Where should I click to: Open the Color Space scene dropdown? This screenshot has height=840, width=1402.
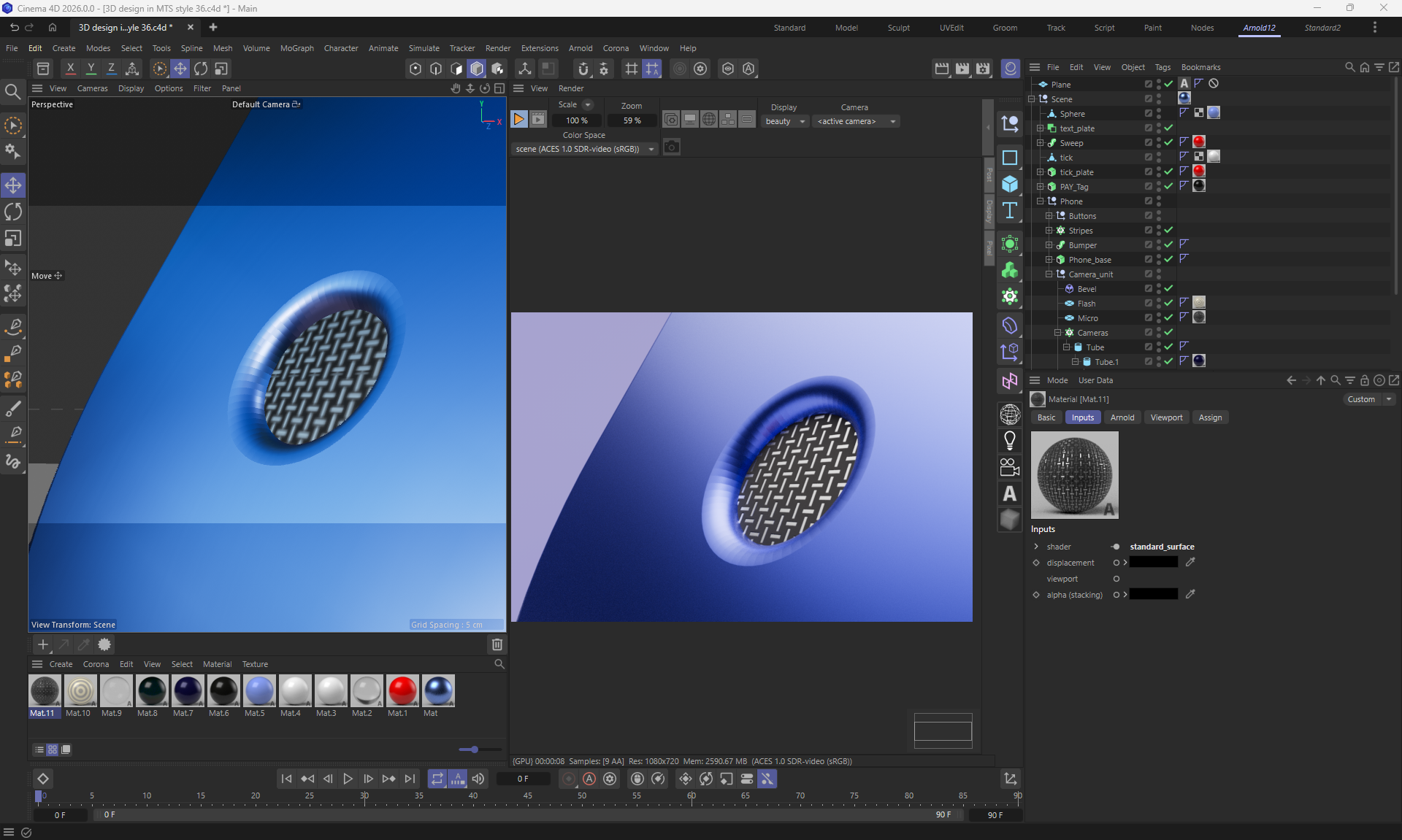pyautogui.click(x=584, y=149)
